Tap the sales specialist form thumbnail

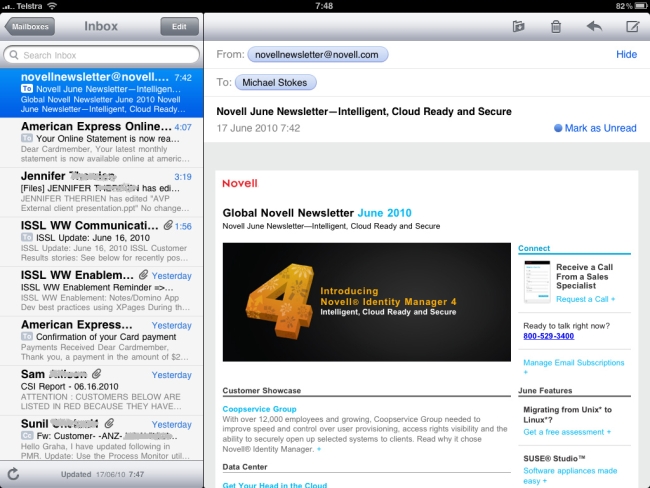click(537, 282)
